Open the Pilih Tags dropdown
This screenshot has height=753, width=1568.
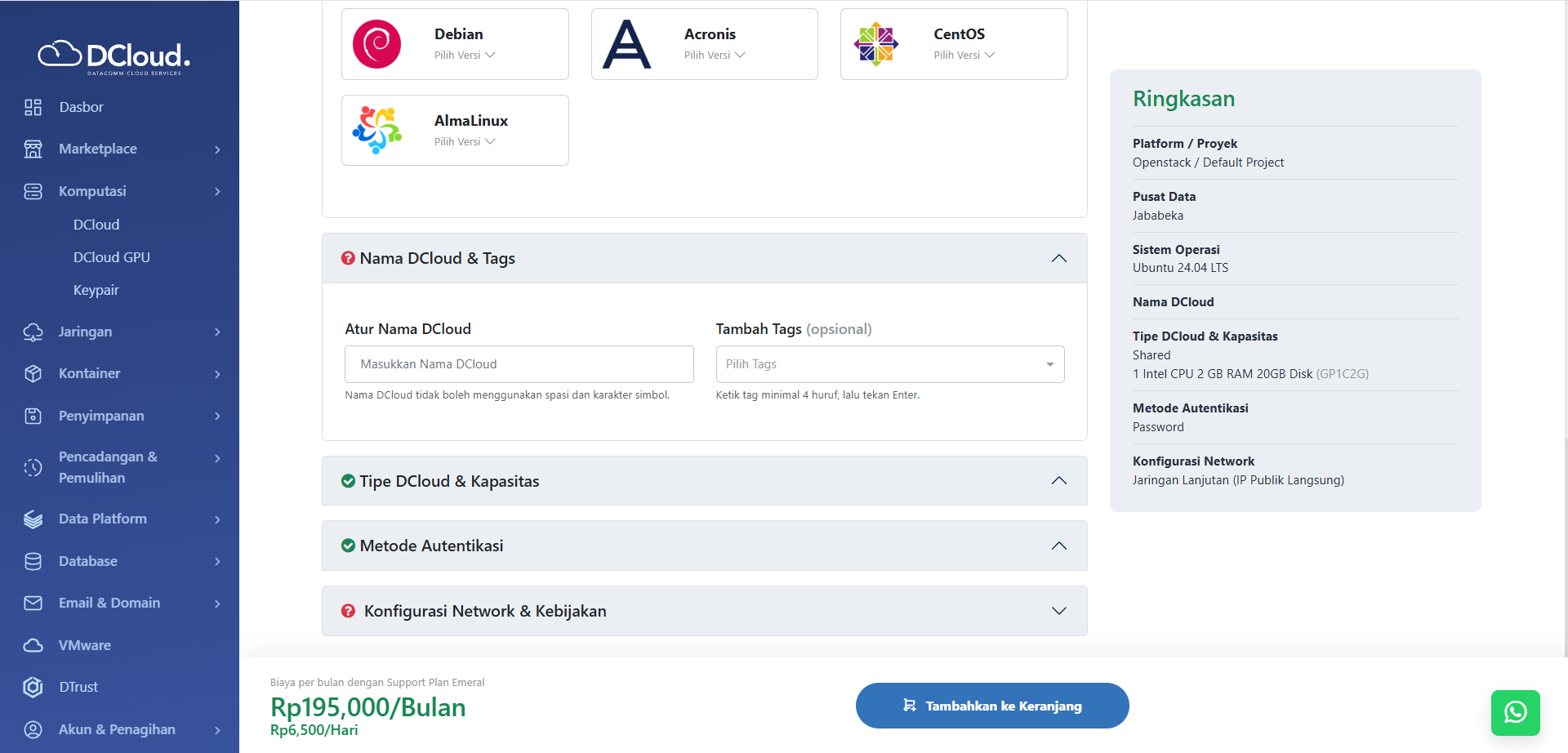pos(889,364)
